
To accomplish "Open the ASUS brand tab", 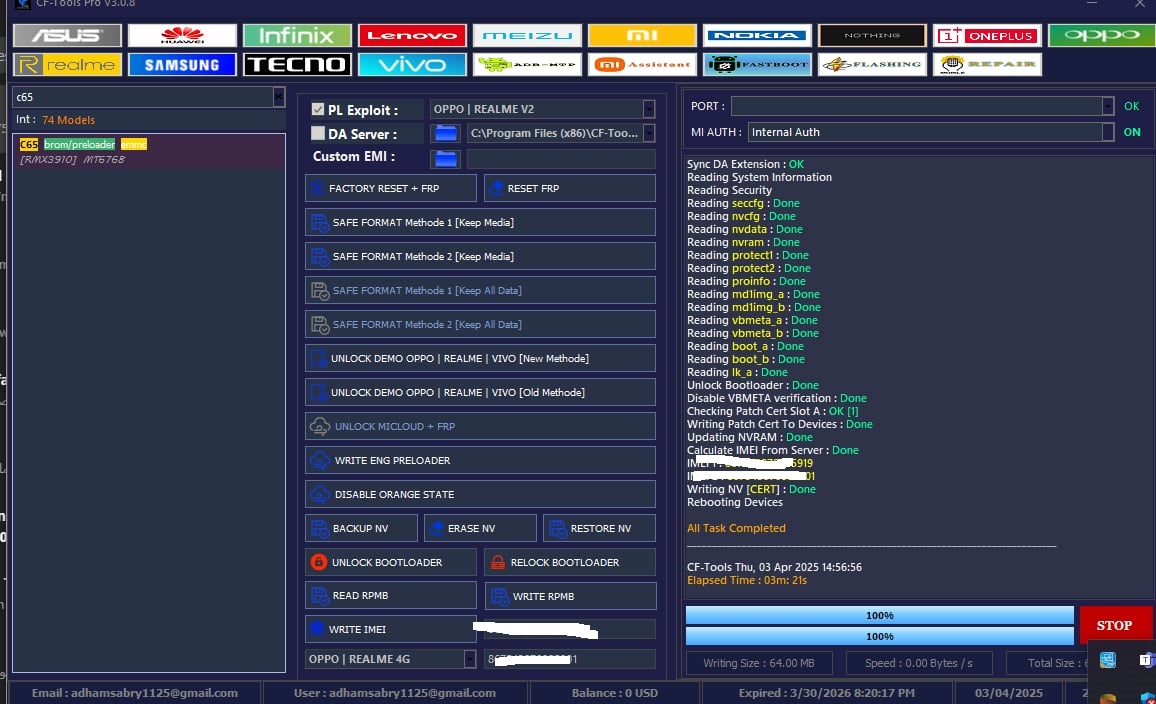I will 67,35.
